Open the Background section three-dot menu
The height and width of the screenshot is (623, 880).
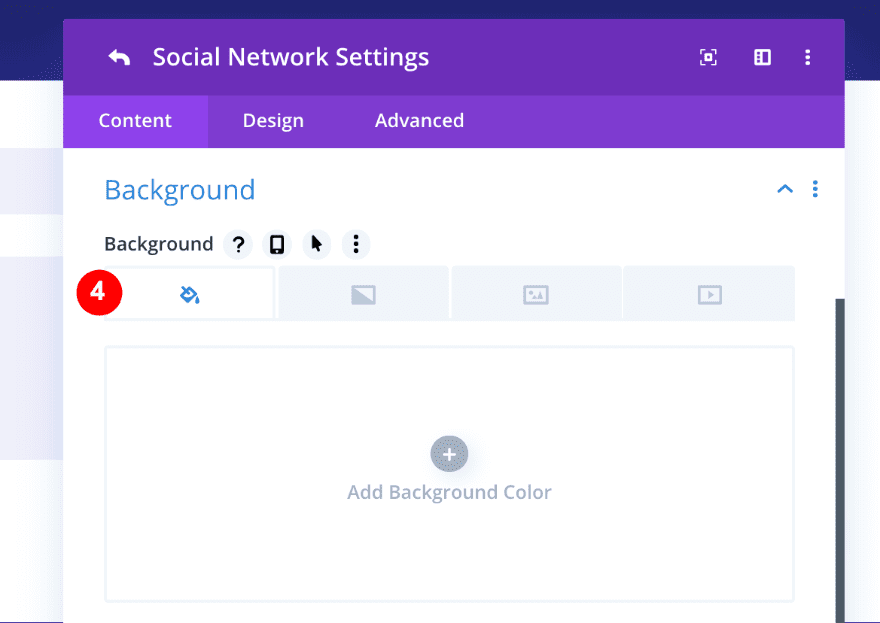click(x=815, y=188)
